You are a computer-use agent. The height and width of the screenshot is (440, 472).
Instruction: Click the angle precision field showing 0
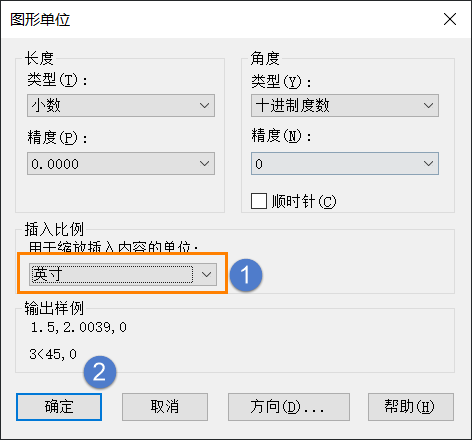345,164
